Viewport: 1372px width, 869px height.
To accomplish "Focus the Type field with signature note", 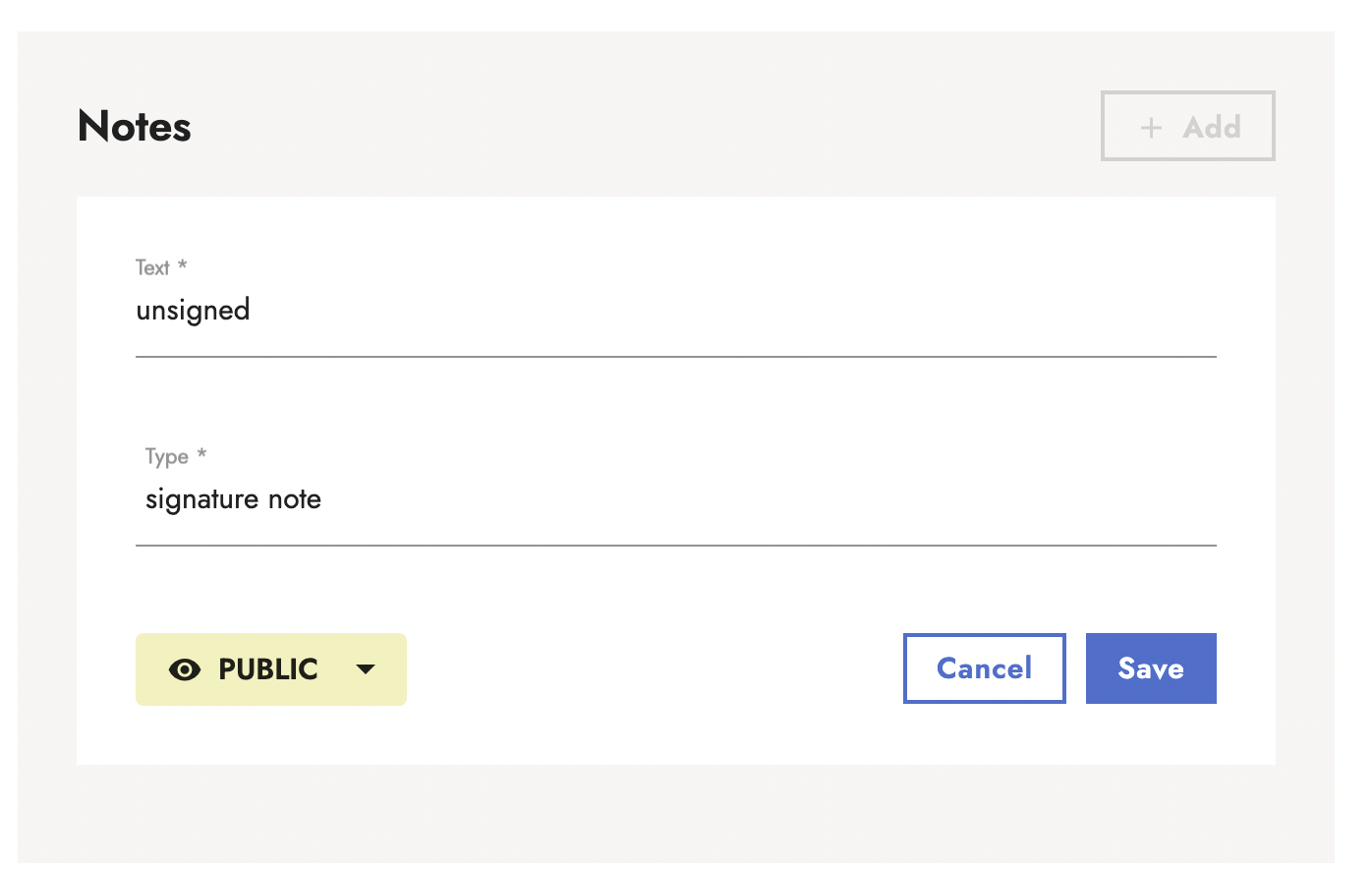I will point(675,499).
